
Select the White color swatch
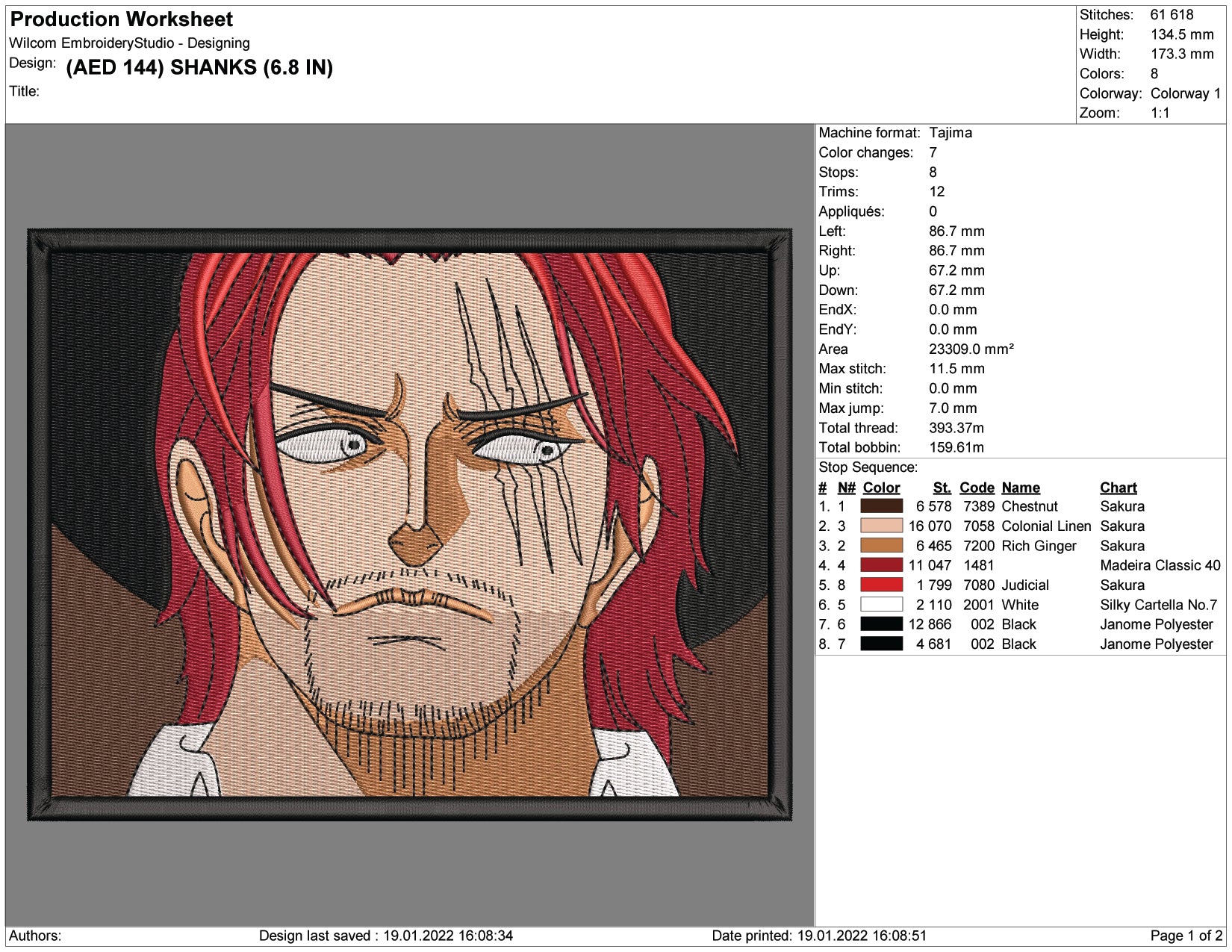click(881, 605)
